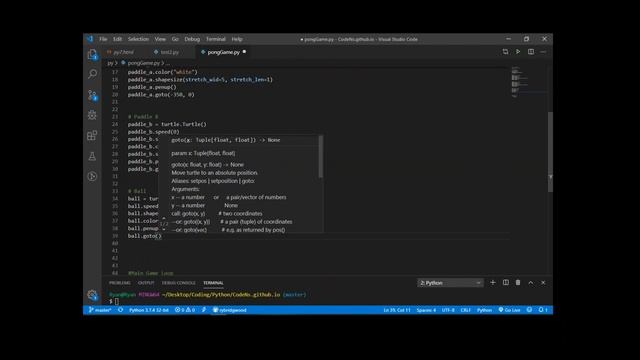
Task: Kill terminal with trash icon
Action: click(518, 282)
